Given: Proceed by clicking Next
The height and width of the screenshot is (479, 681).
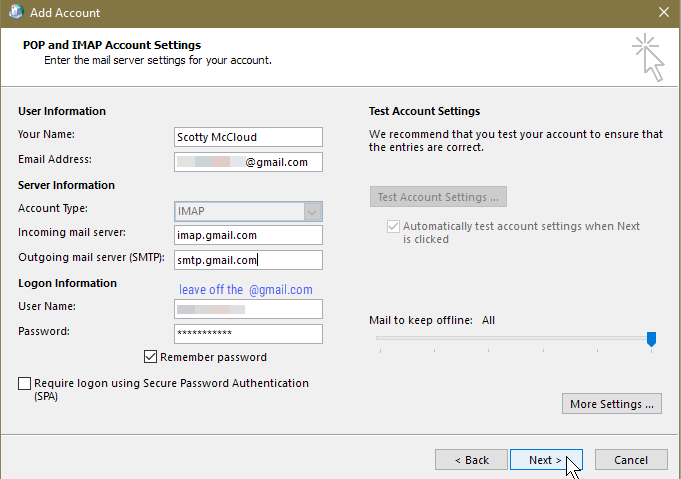Looking at the screenshot, I should (546, 460).
